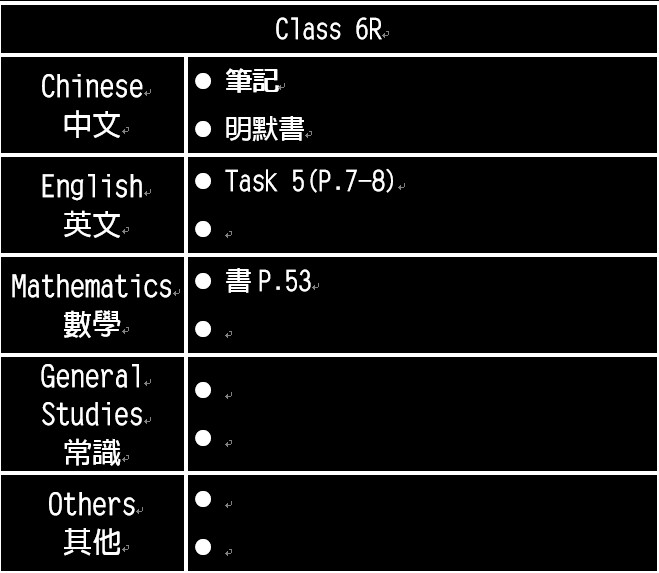The image size is (659, 573).
Task: Click the bullet beside 書 P.53
Action: [x=203, y=281]
